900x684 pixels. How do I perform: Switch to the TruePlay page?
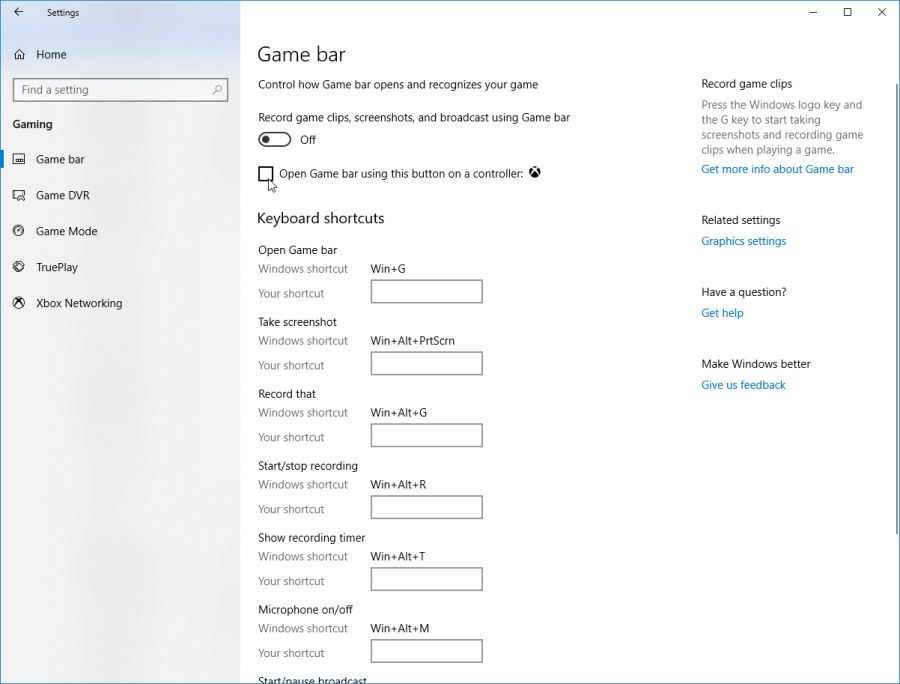(x=57, y=267)
